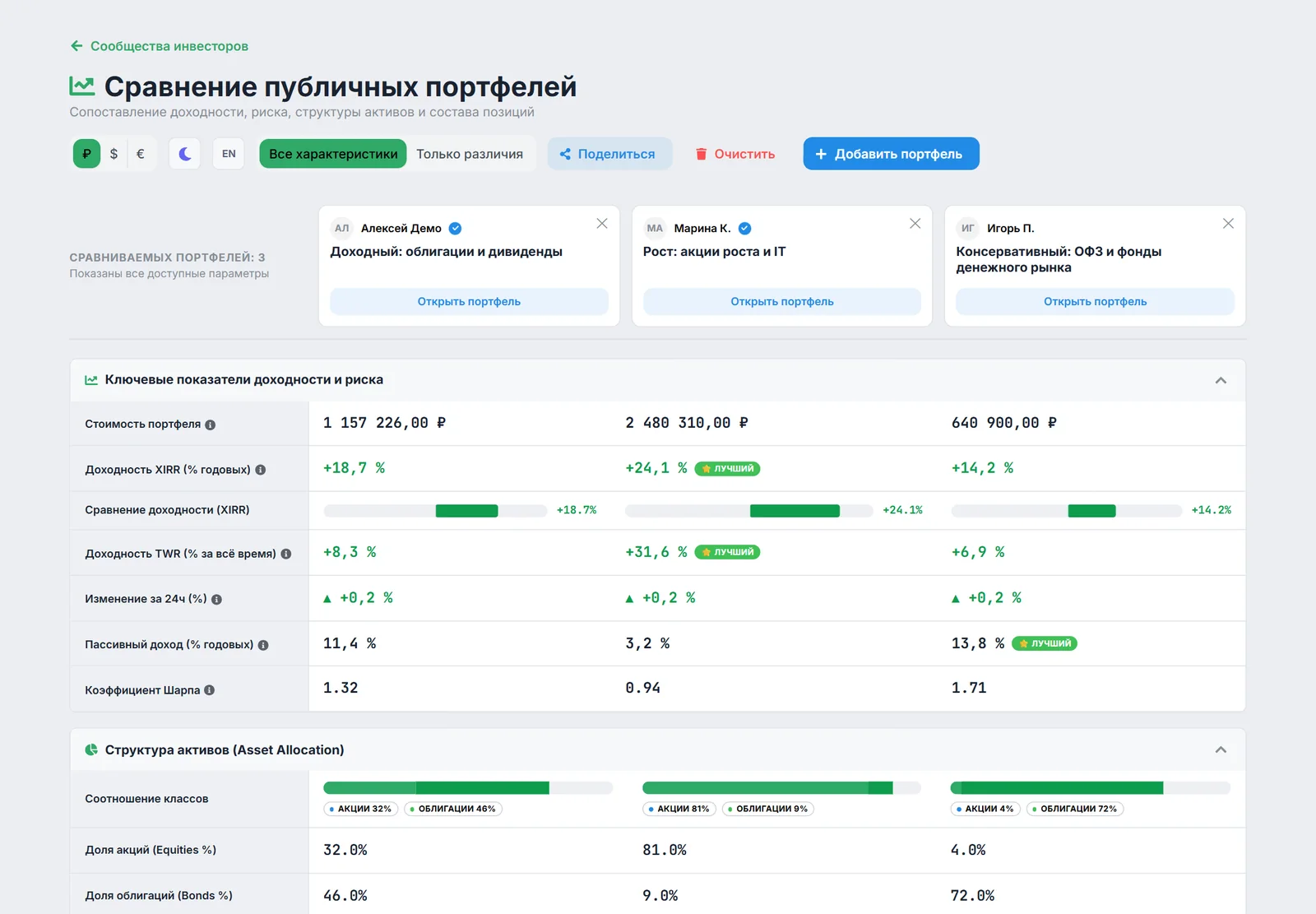Open Игорь П.'s portfolio
The height and width of the screenshot is (914, 1316).
click(x=1095, y=301)
